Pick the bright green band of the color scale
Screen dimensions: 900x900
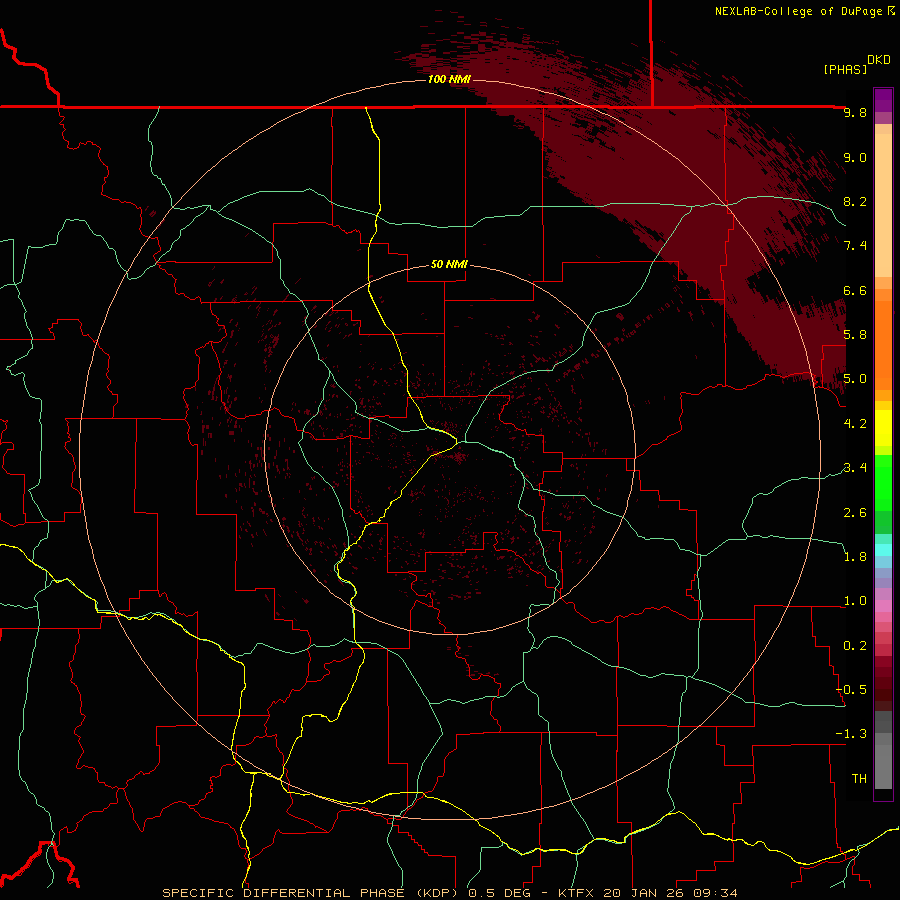click(883, 483)
